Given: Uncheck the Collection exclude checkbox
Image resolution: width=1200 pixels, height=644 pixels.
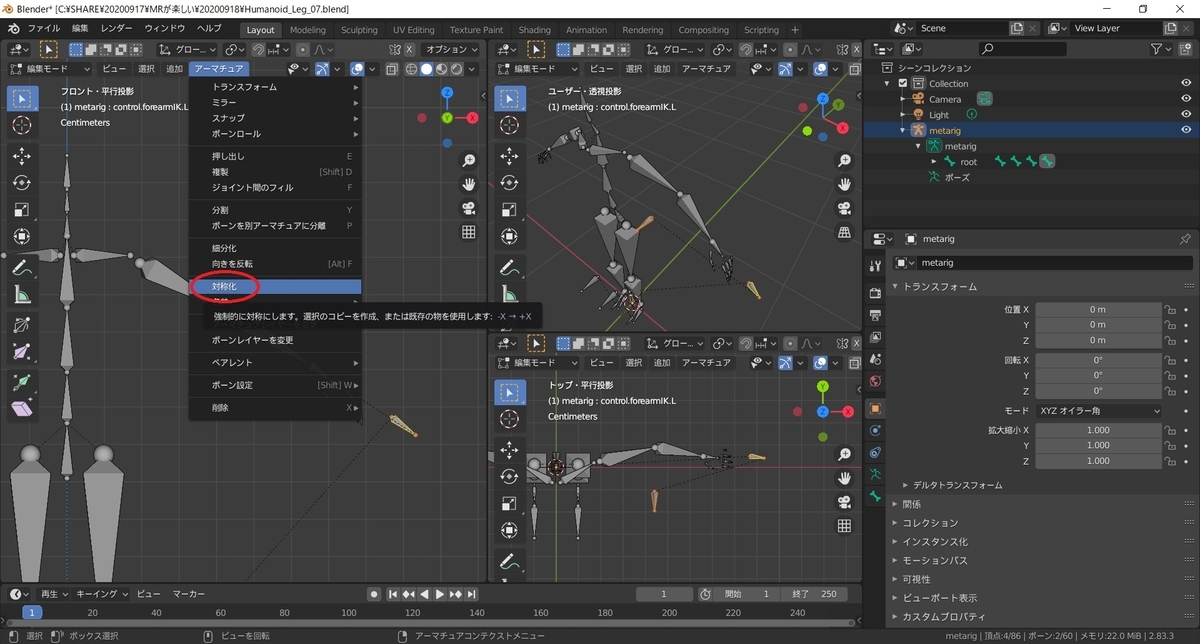Looking at the screenshot, I should click(903, 84).
